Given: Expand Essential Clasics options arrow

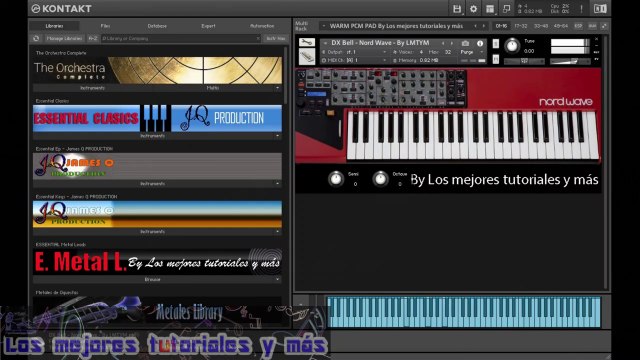Looking at the screenshot, I should 278,136.
